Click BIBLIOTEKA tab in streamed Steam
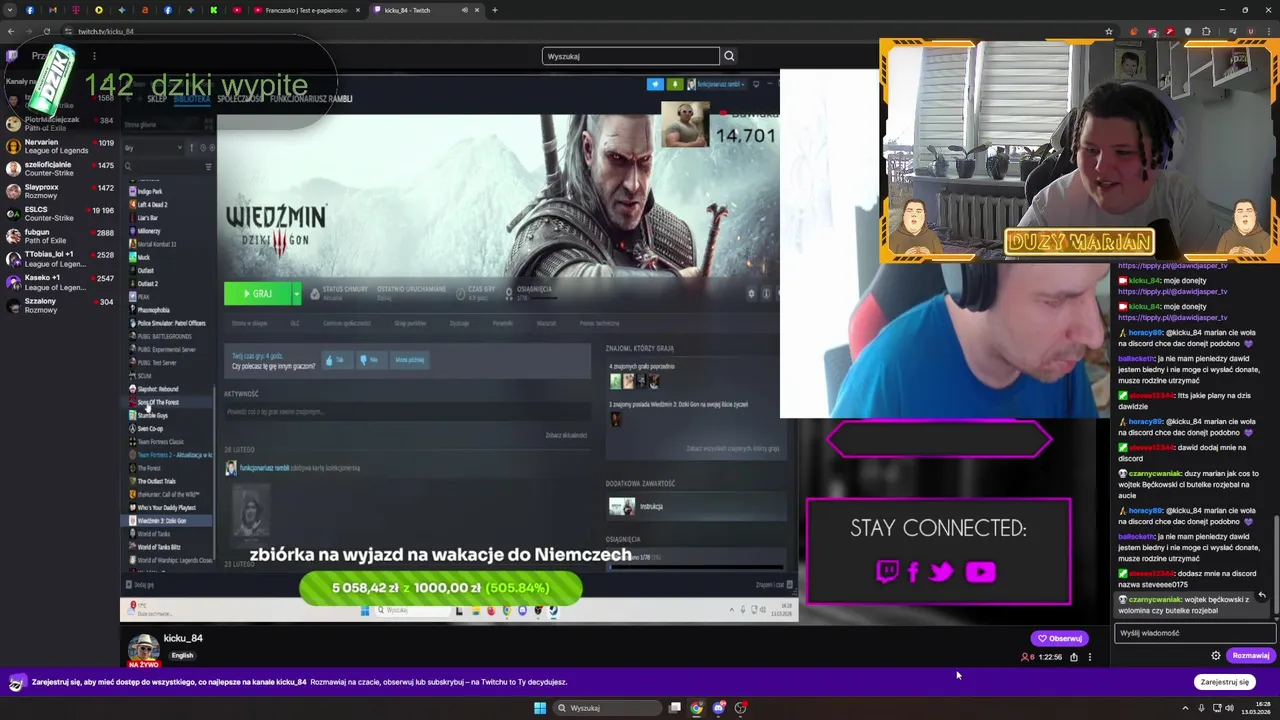 point(192,98)
